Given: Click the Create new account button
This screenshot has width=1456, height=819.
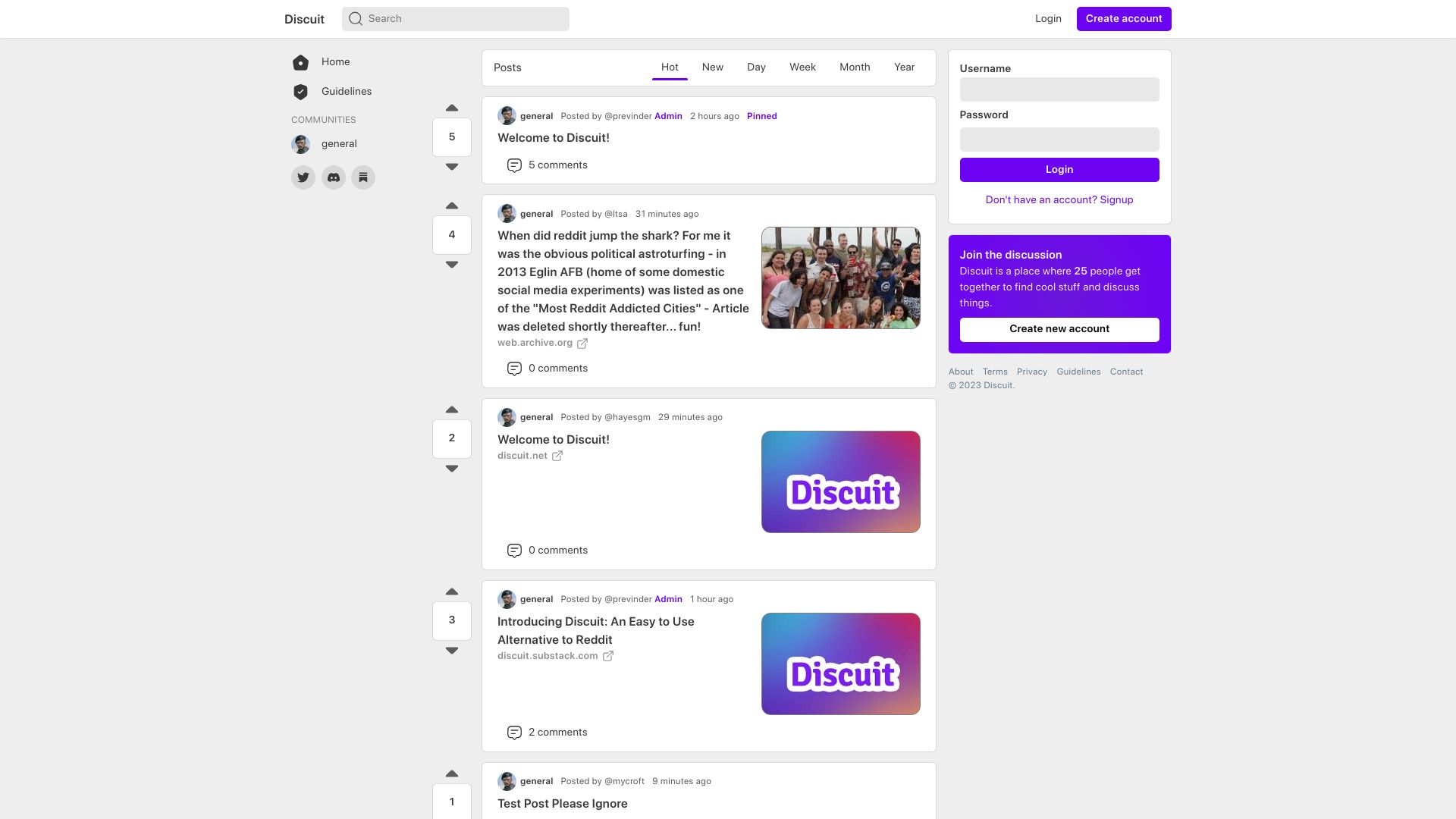Looking at the screenshot, I should [x=1059, y=330].
